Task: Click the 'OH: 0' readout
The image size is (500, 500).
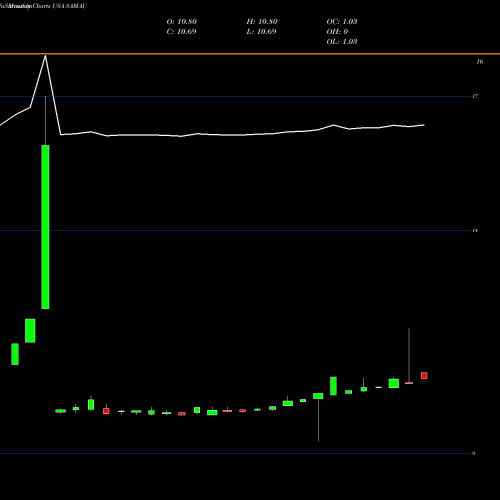Action: (x=337, y=32)
